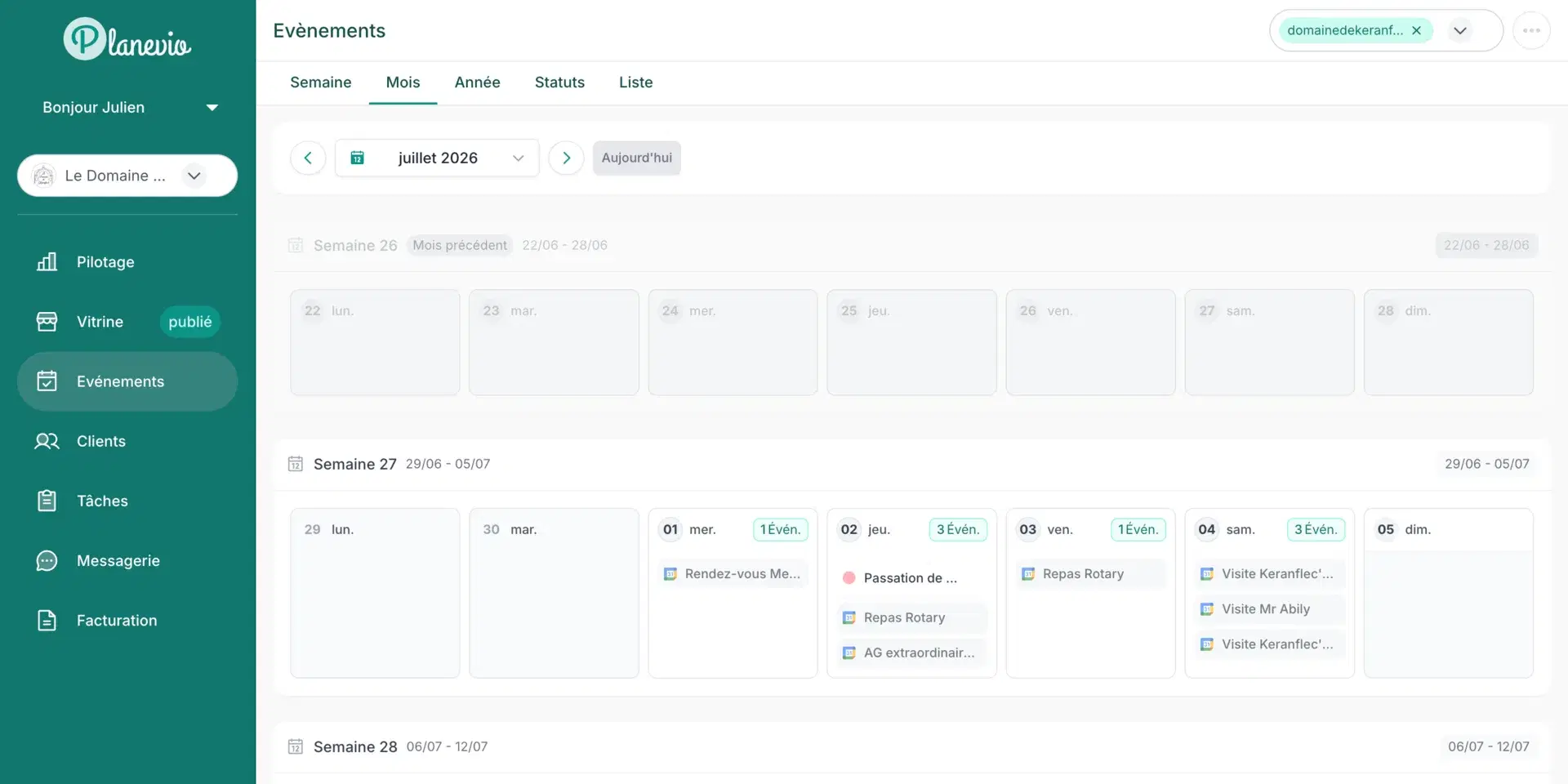This screenshot has width=1568, height=784.
Task: Switch to the Semaine tab
Action: point(320,82)
